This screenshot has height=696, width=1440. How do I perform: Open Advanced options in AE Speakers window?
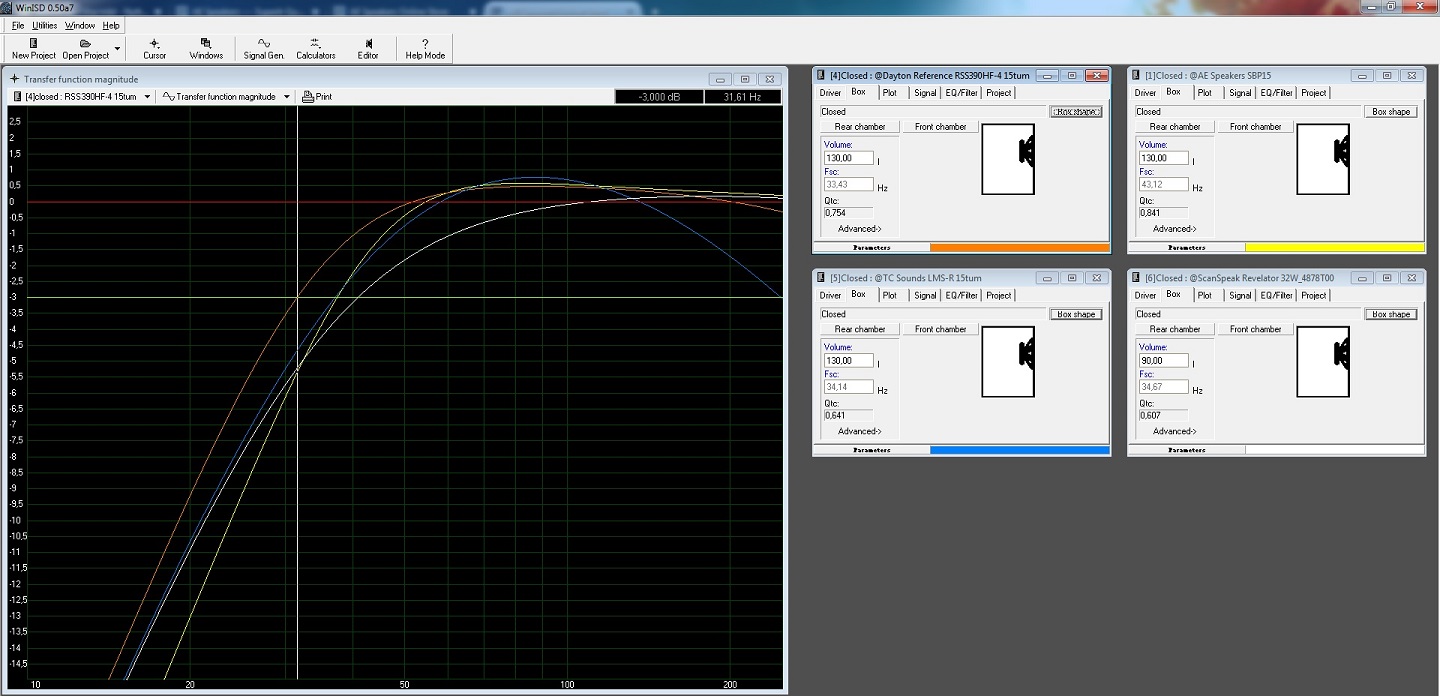[x=1175, y=229]
